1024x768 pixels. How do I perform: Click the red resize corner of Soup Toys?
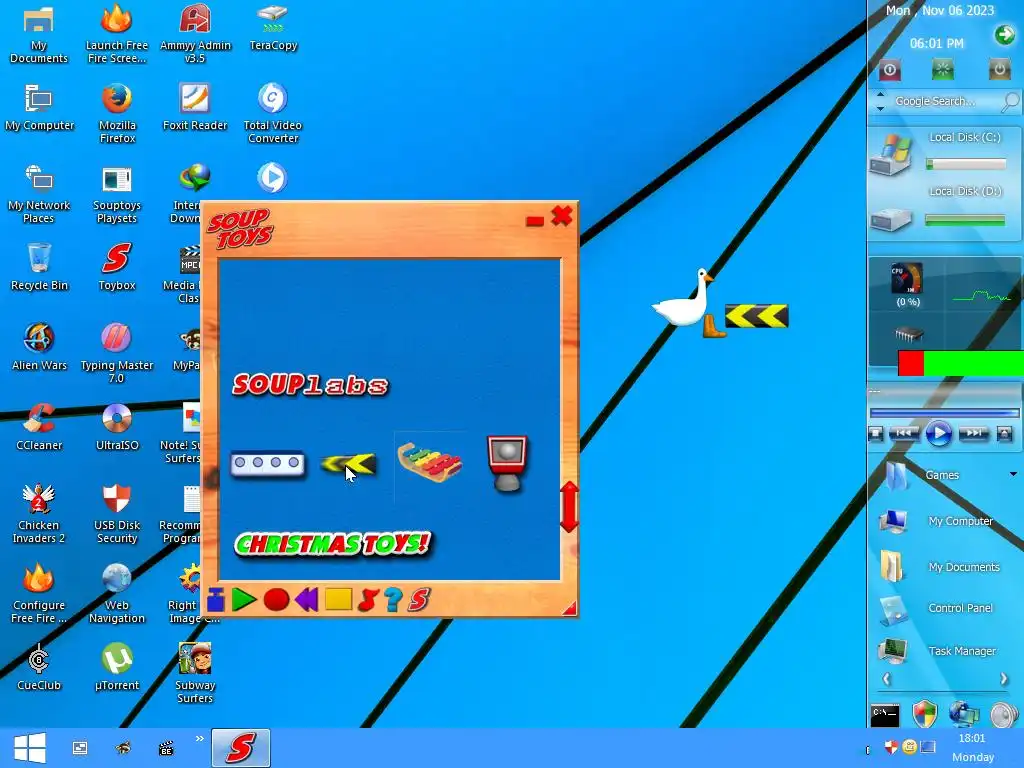point(569,608)
